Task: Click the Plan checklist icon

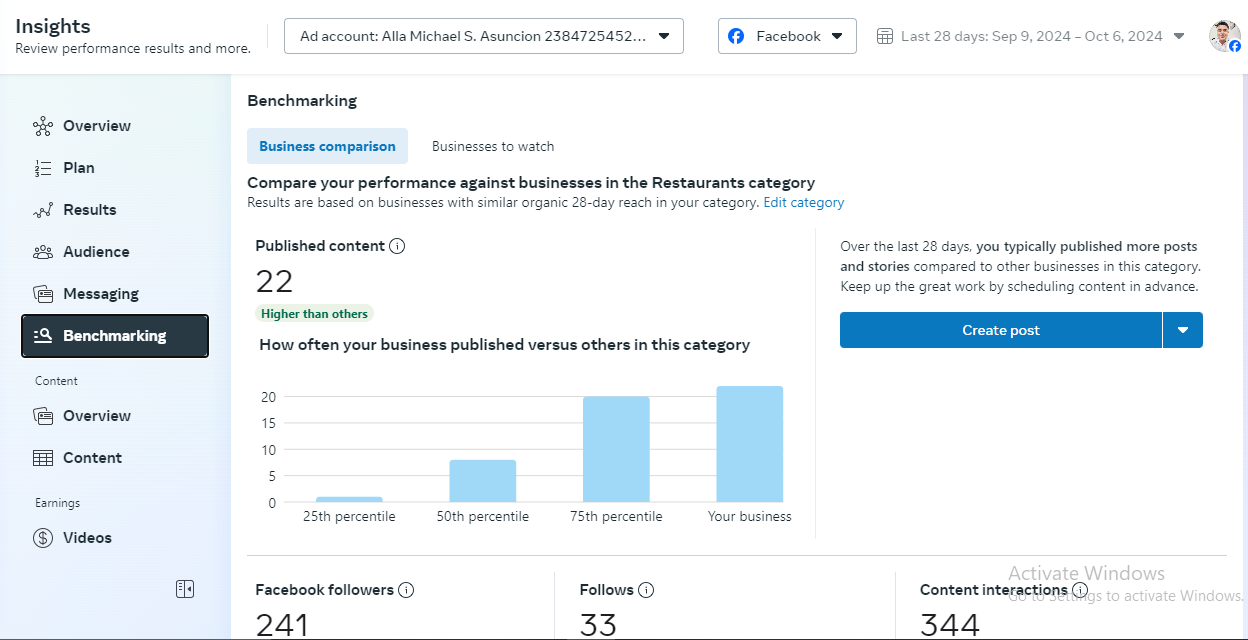Action: tap(42, 168)
